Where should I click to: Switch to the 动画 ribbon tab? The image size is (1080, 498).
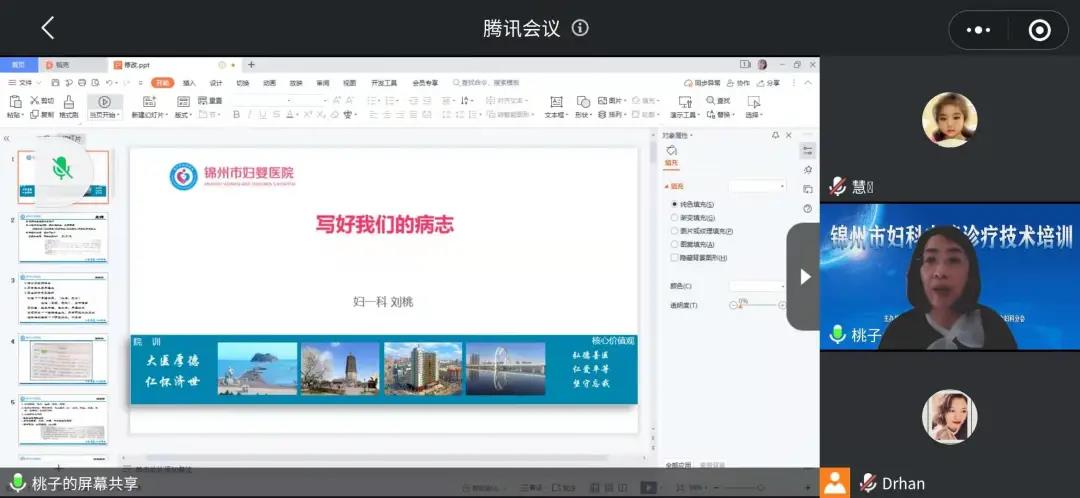(269, 83)
